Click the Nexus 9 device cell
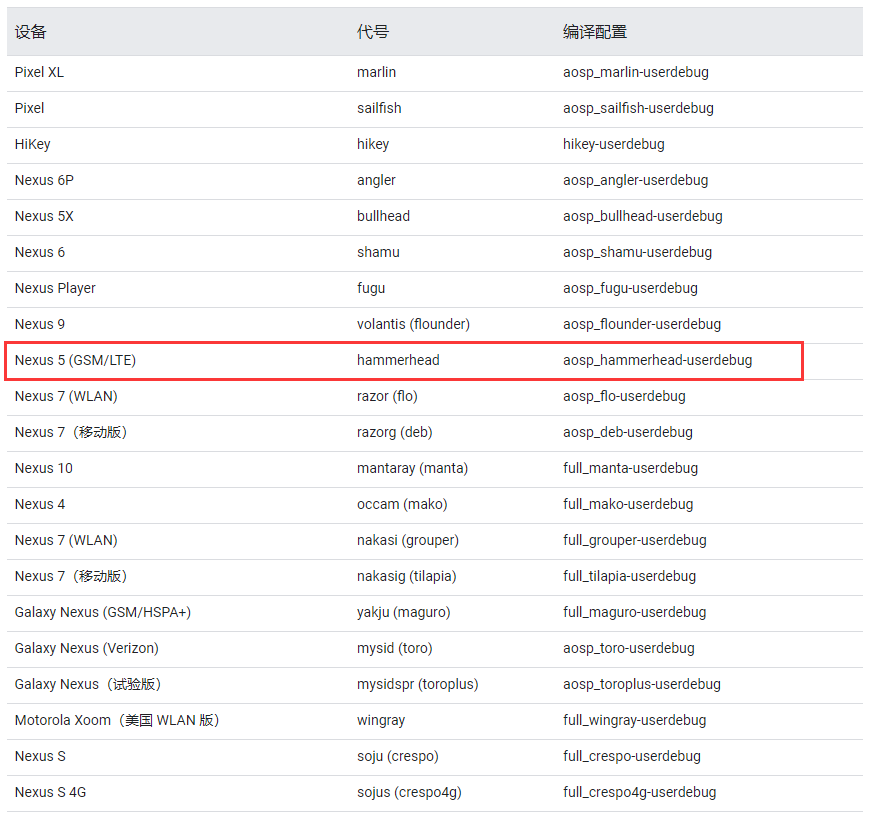The image size is (878, 818). pyautogui.click(x=40, y=324)
